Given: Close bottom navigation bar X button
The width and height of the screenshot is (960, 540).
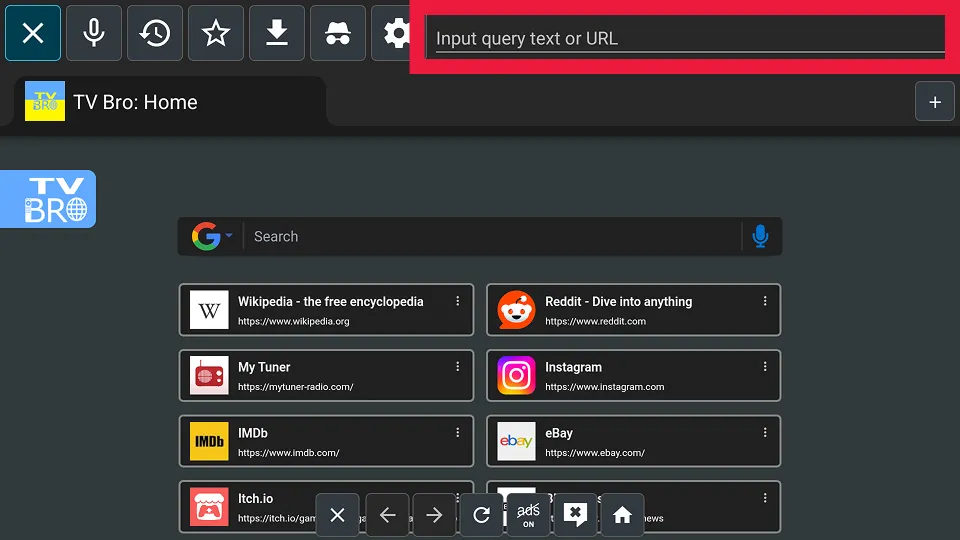Looking at the screenshot, I should click(x=337, y=515).
